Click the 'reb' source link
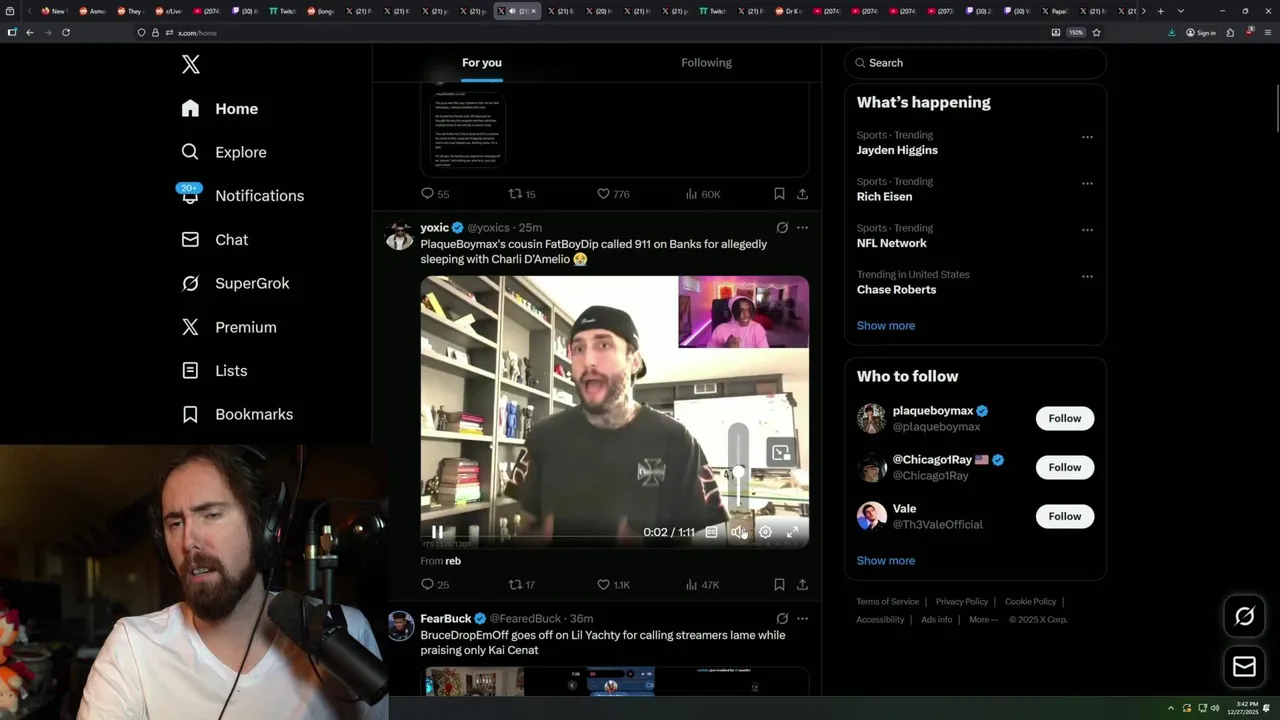 pyautogui.click(x=453, y=561)
